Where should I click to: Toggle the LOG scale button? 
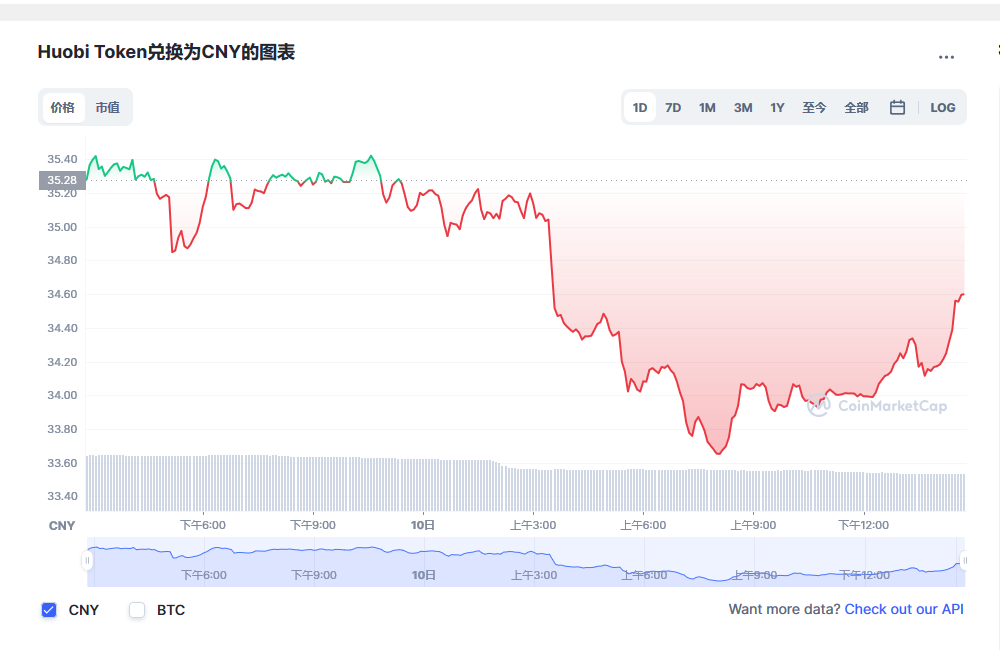[943, 107]
